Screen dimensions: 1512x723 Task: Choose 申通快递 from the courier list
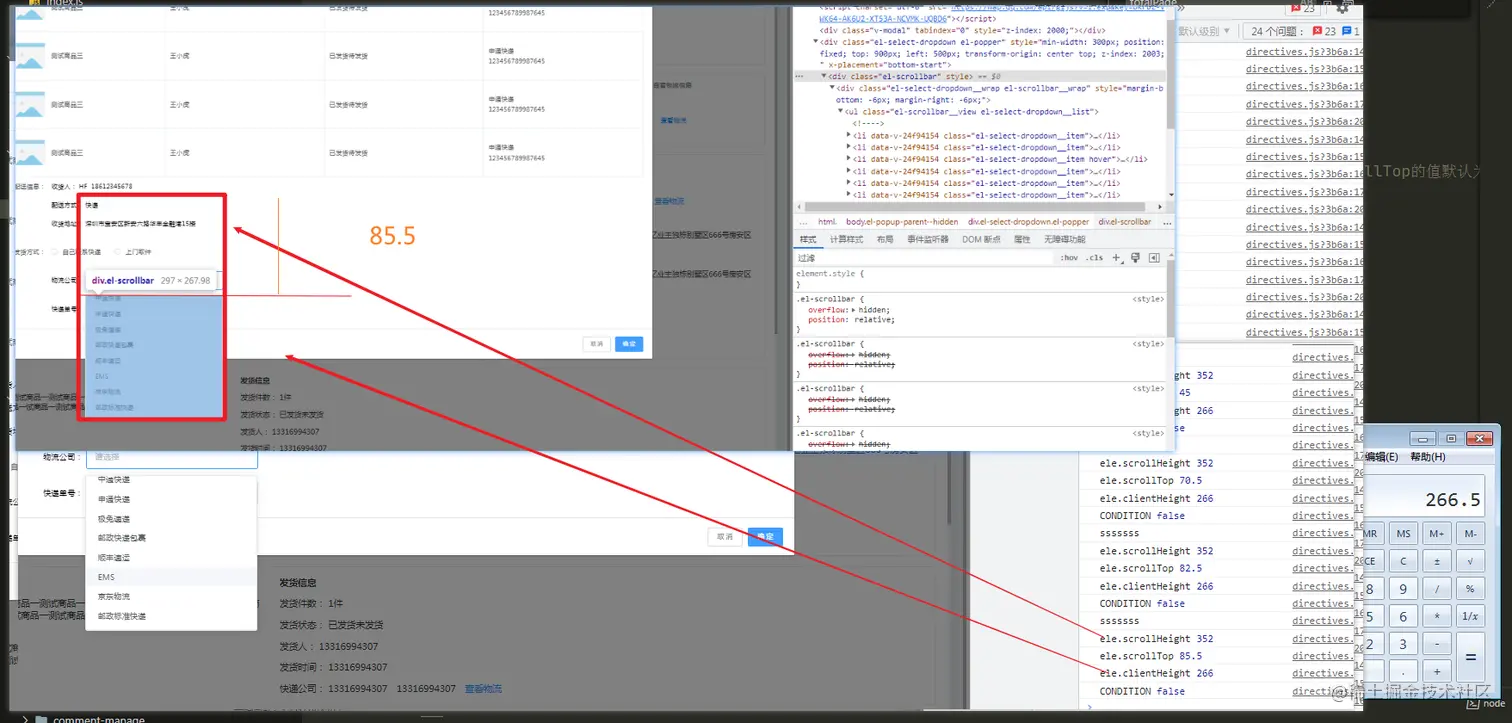[172, 499]
